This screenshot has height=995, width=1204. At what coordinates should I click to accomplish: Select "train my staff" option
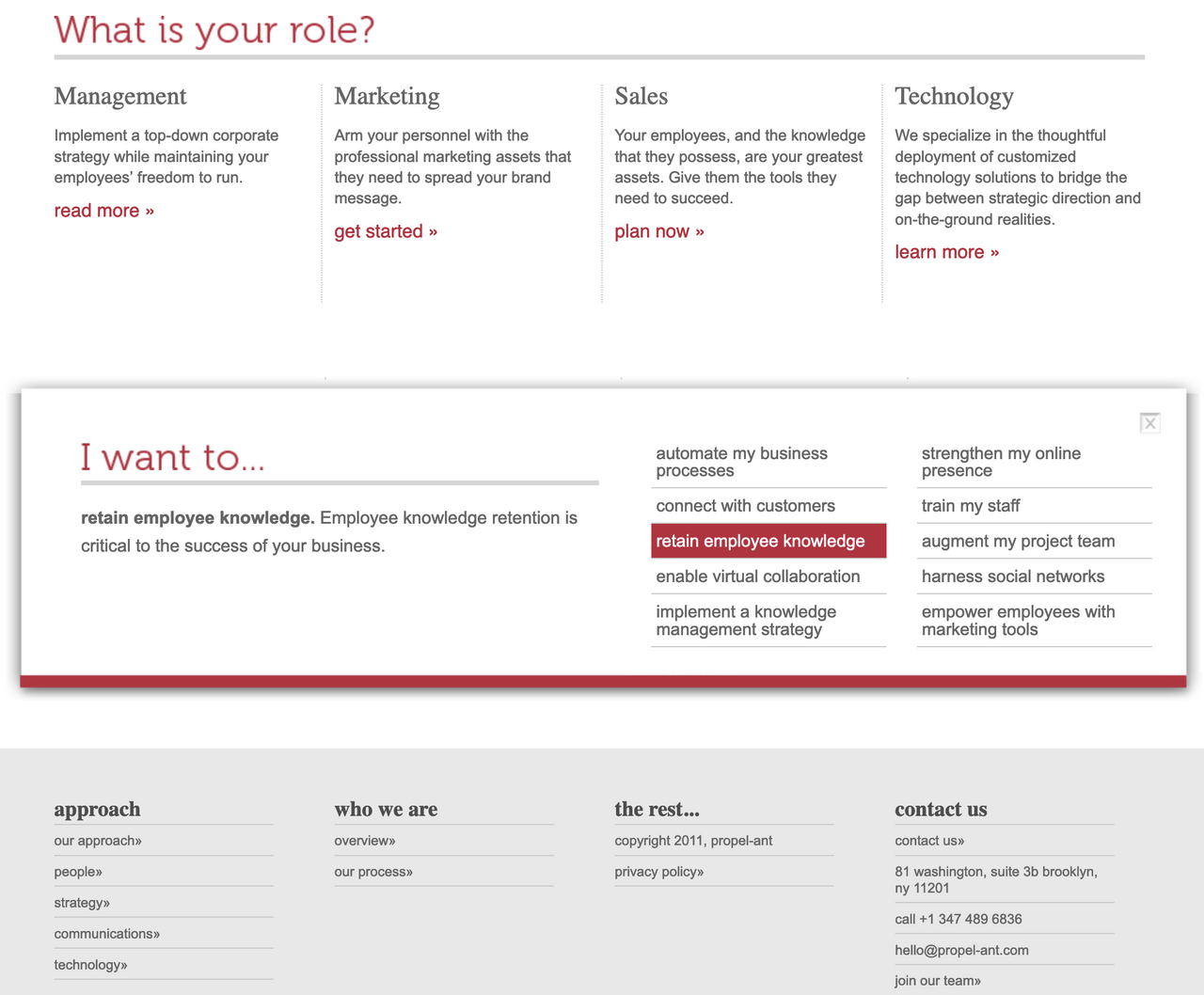971,506
